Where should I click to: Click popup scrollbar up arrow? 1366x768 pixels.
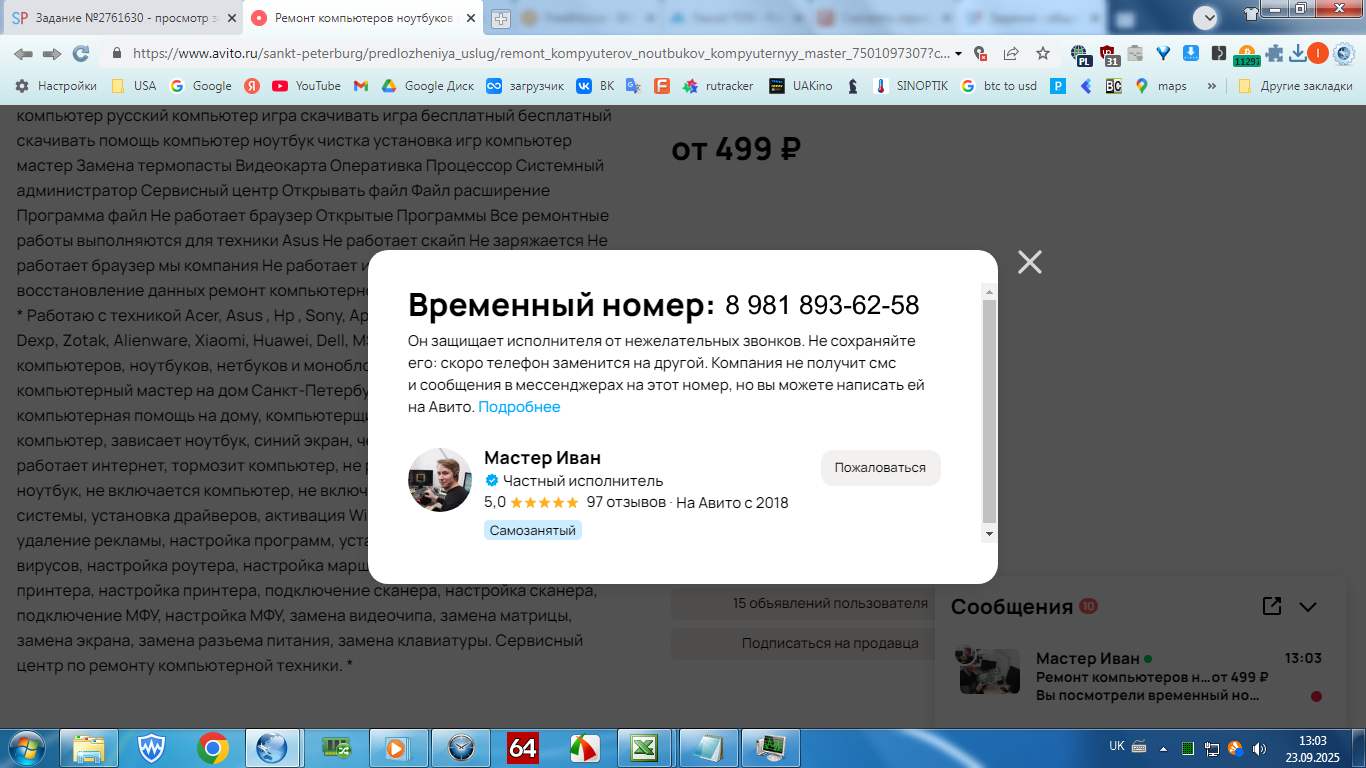coord(989,292)
